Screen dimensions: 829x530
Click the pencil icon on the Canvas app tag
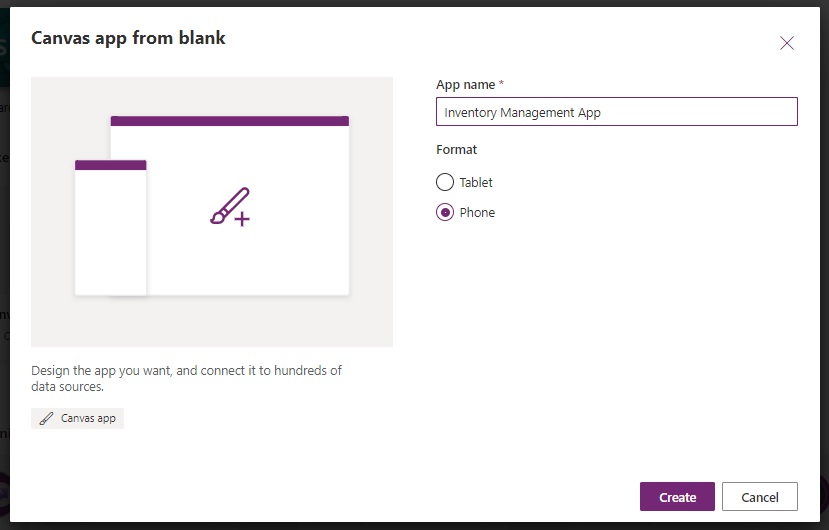46,418
